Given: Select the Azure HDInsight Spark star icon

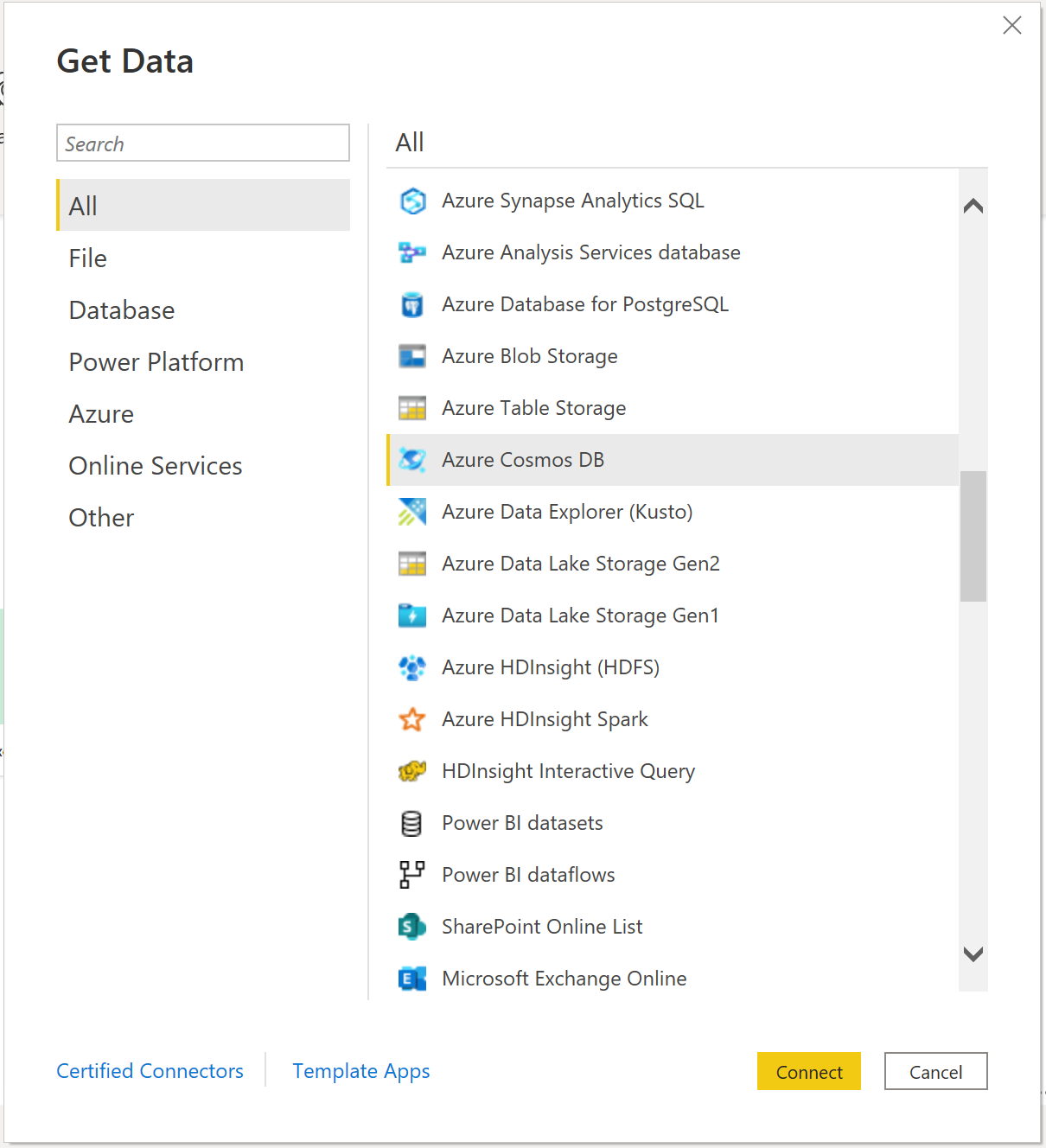Looking at the screenshot, I should coord(412,719).
